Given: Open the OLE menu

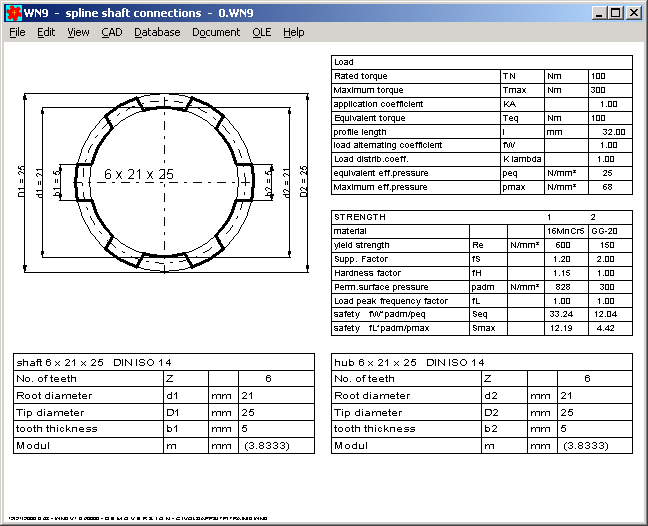Looking at the screenshot, I should point(261,32).
